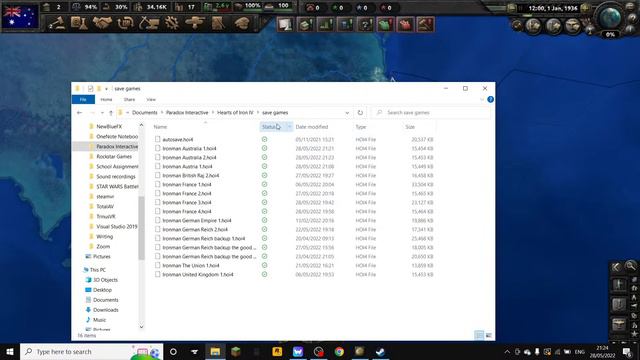Click the green alert with red exclamation
This screenshot has width=640, height=360.
pyautogui.click(x=385, y=24)
